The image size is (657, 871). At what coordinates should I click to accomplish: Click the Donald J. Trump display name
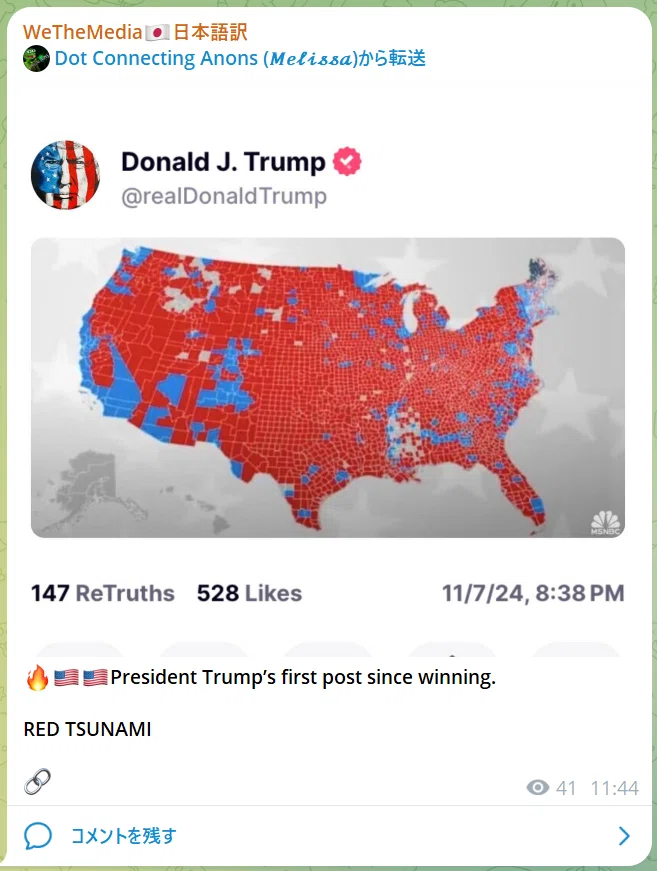223,162
